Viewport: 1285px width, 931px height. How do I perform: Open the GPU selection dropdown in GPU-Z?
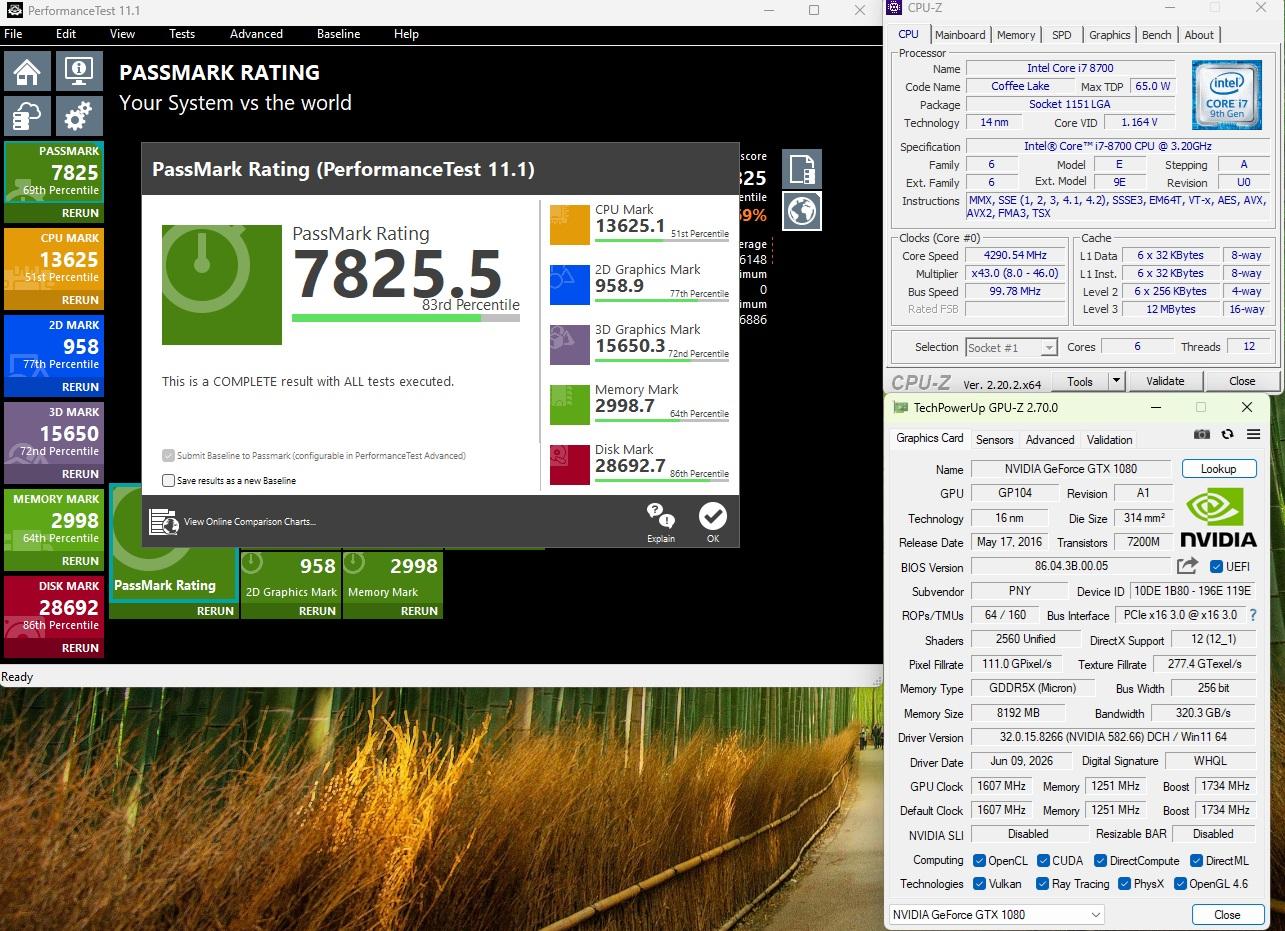pos(996,914)
